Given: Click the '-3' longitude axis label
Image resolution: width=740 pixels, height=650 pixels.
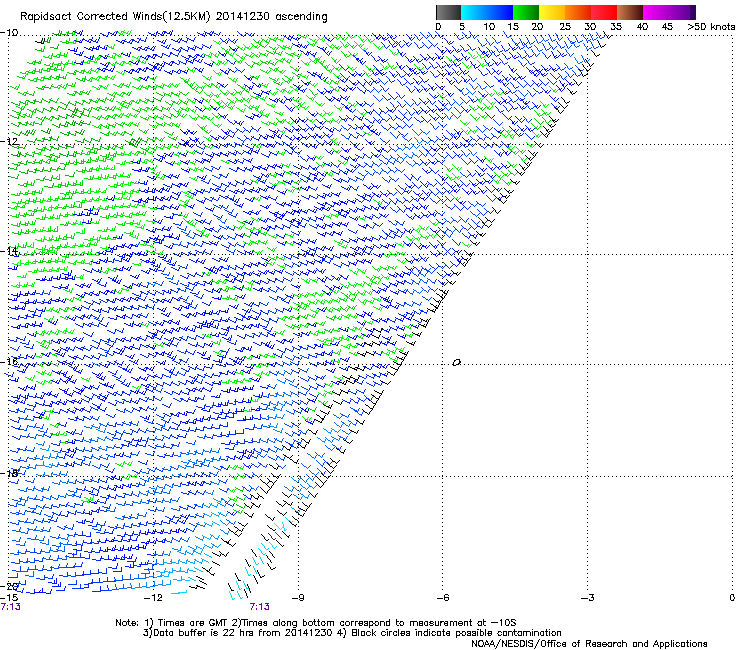Looking at the screenshot, I should (x=588, y=598).
